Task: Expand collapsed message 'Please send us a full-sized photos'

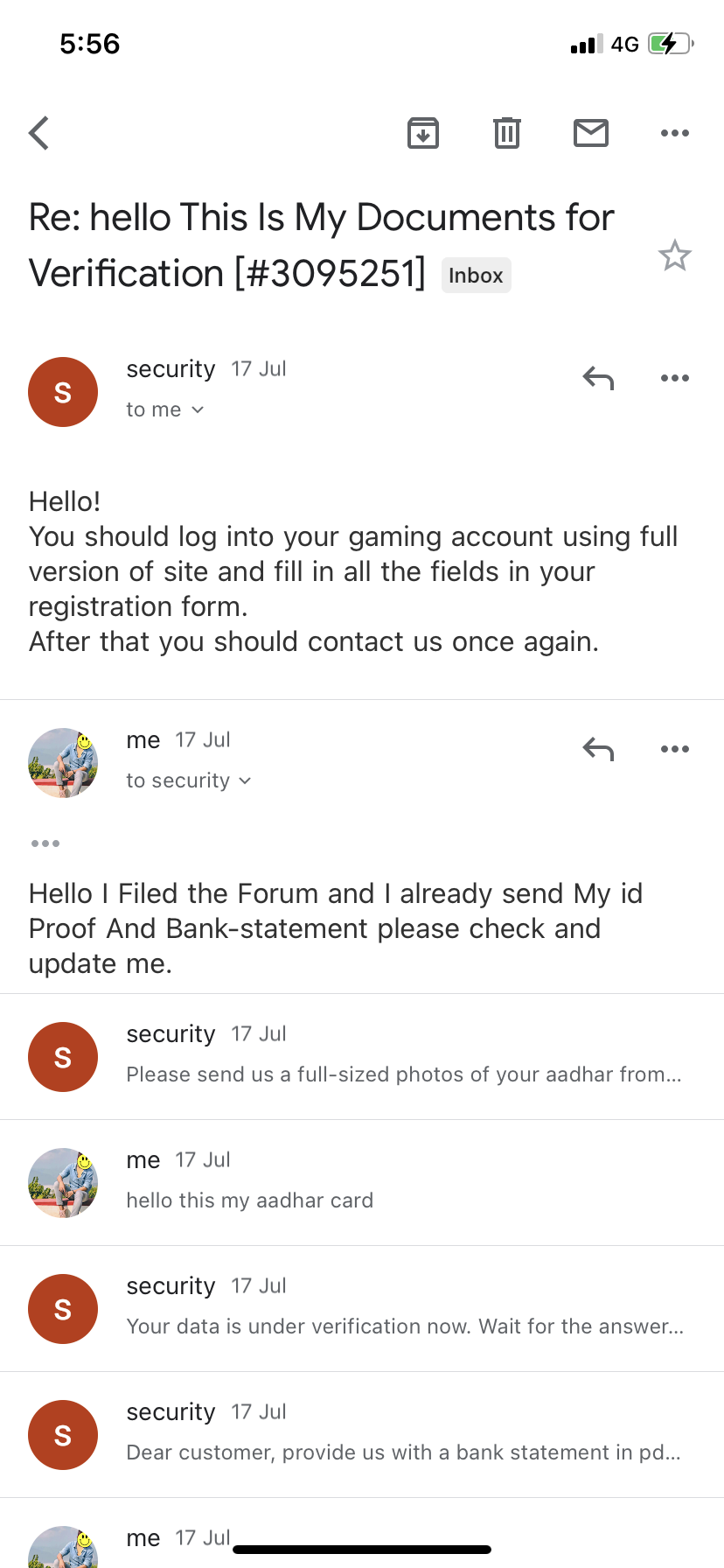Action: [x=402, y=1057]
